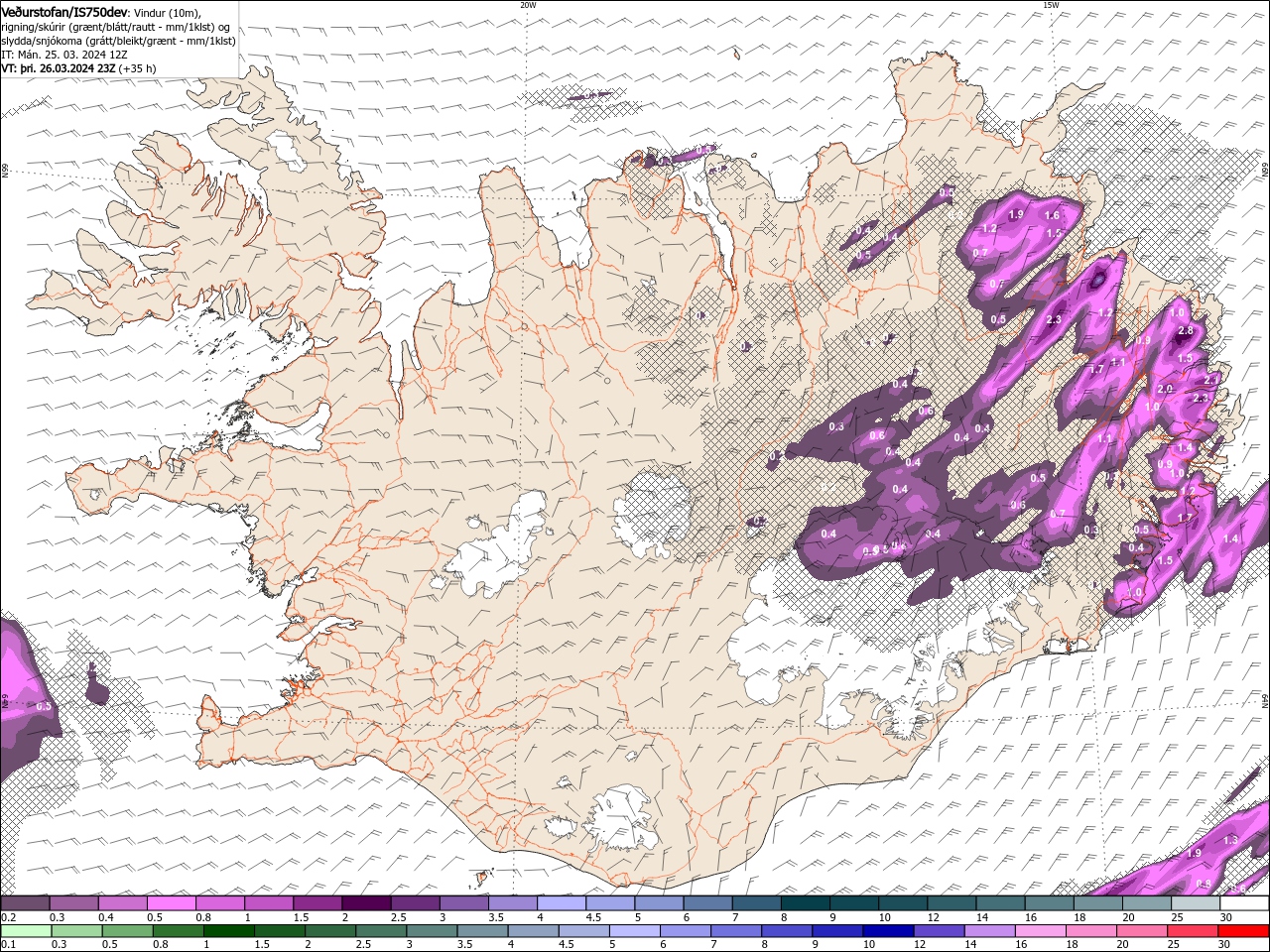Click the 15W longitude label
The image size is (1270, 952).
click(1051, 5)
